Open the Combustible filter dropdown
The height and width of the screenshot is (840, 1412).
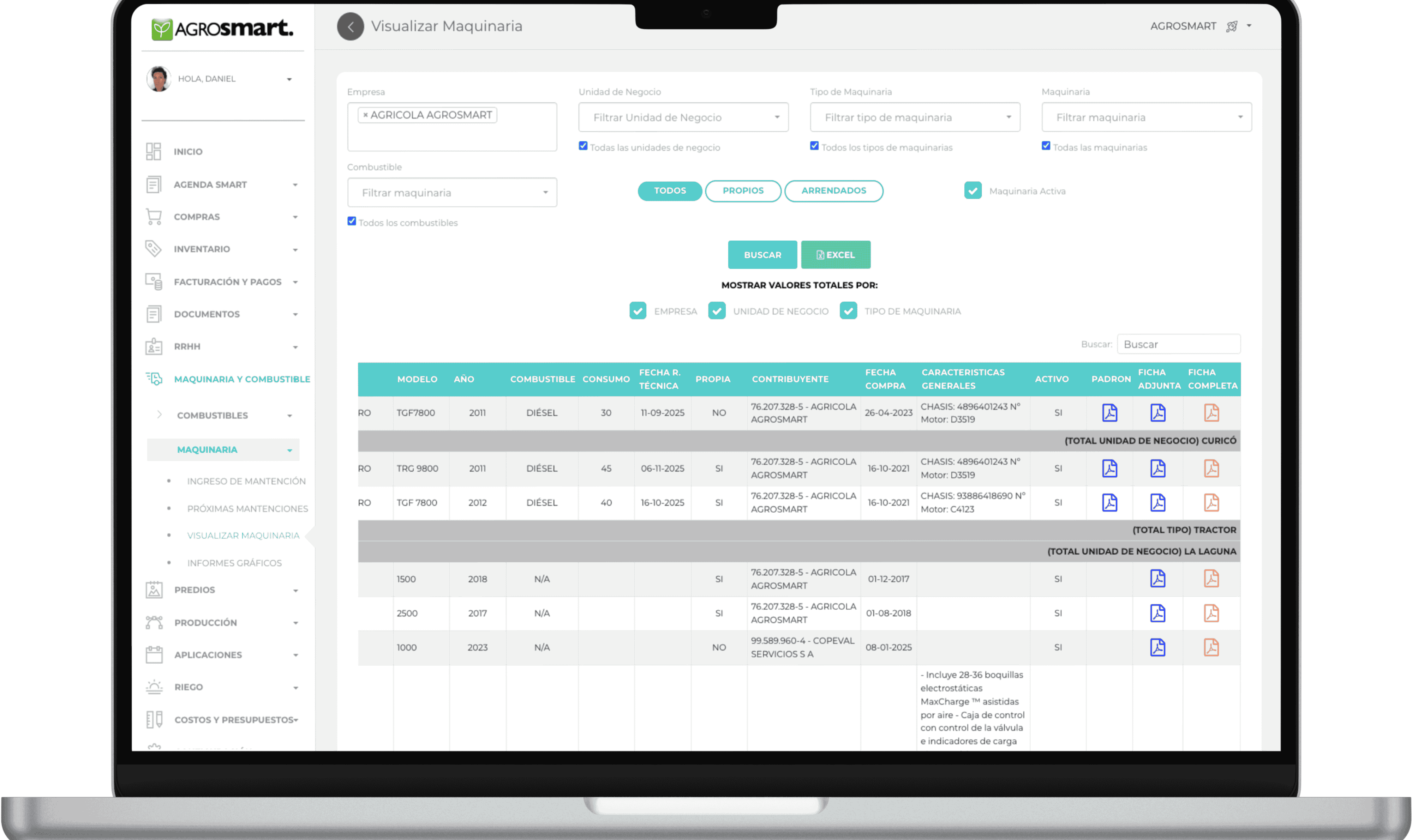click(x=451, y=193)
